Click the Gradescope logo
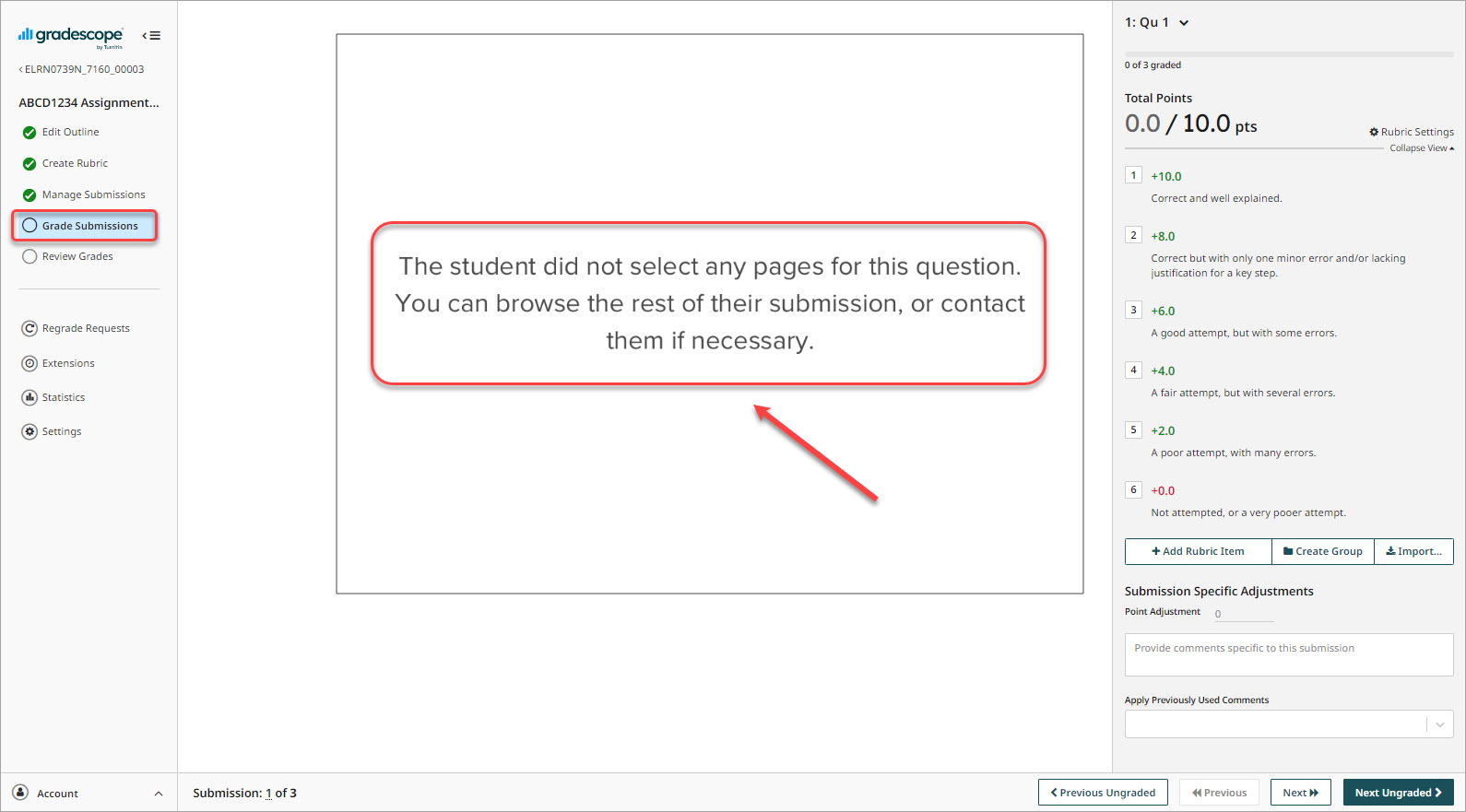 point(70,36)
